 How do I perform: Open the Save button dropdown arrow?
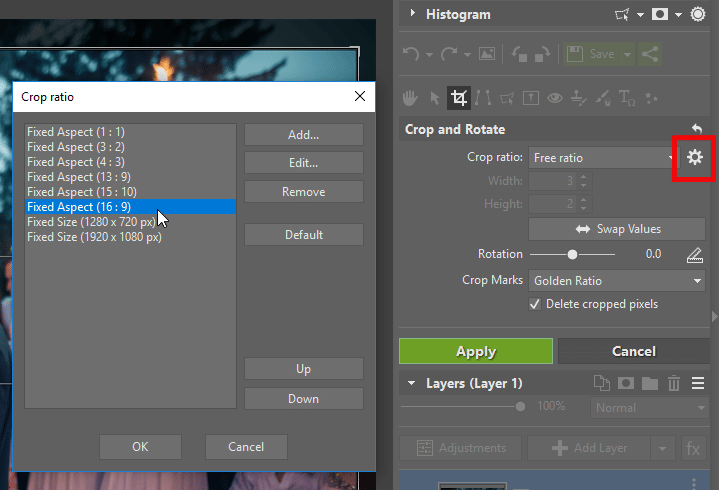coord(627,55)
